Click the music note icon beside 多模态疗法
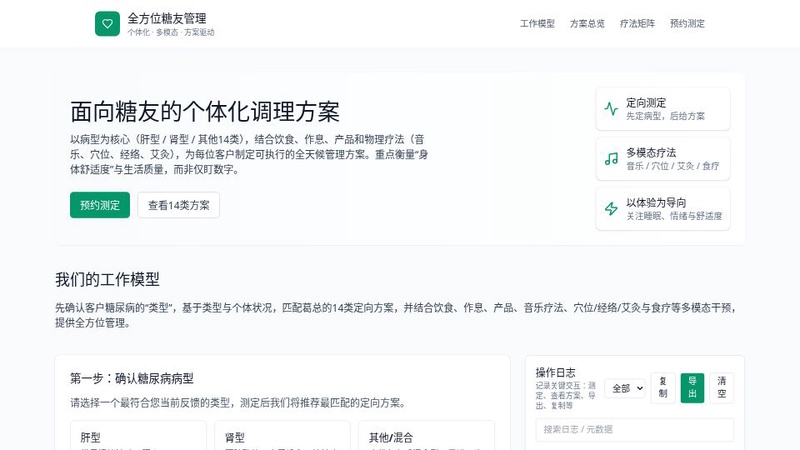Viewport: 800px width, 450px height. (611, 159)
